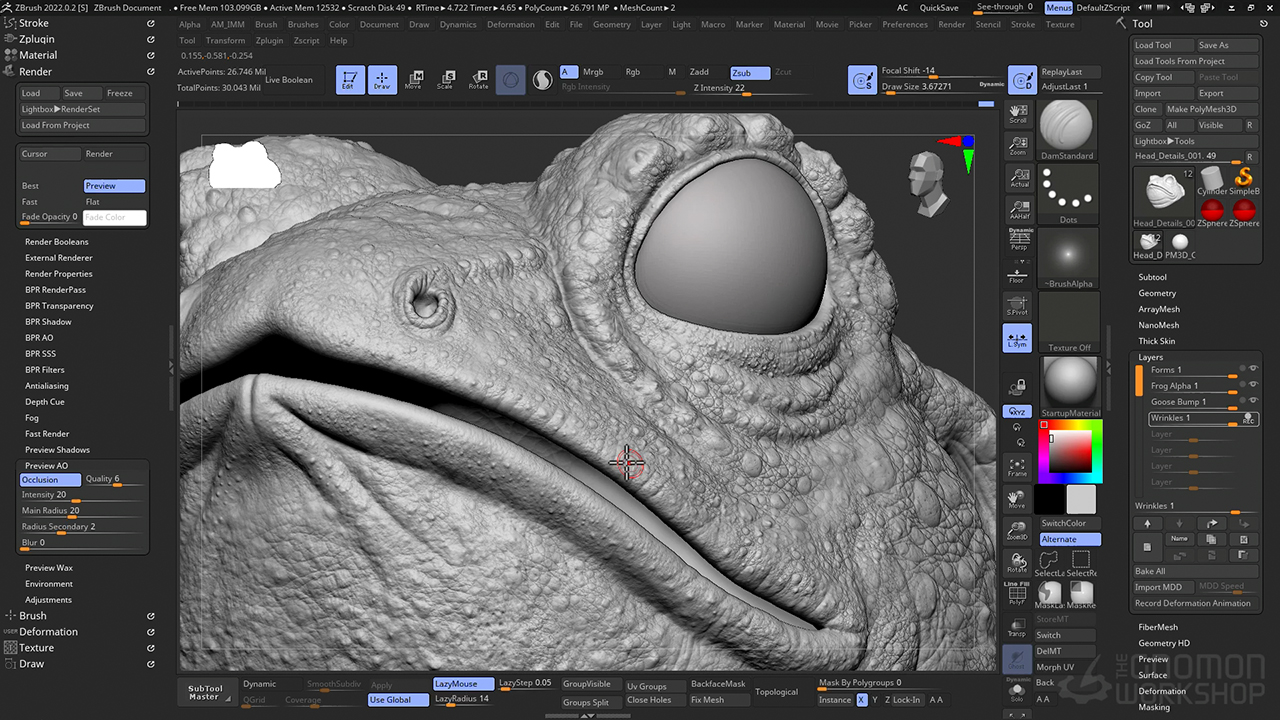Toggle the Persp perspective icon
The image size is (1280, 720).
(1017, 238)
